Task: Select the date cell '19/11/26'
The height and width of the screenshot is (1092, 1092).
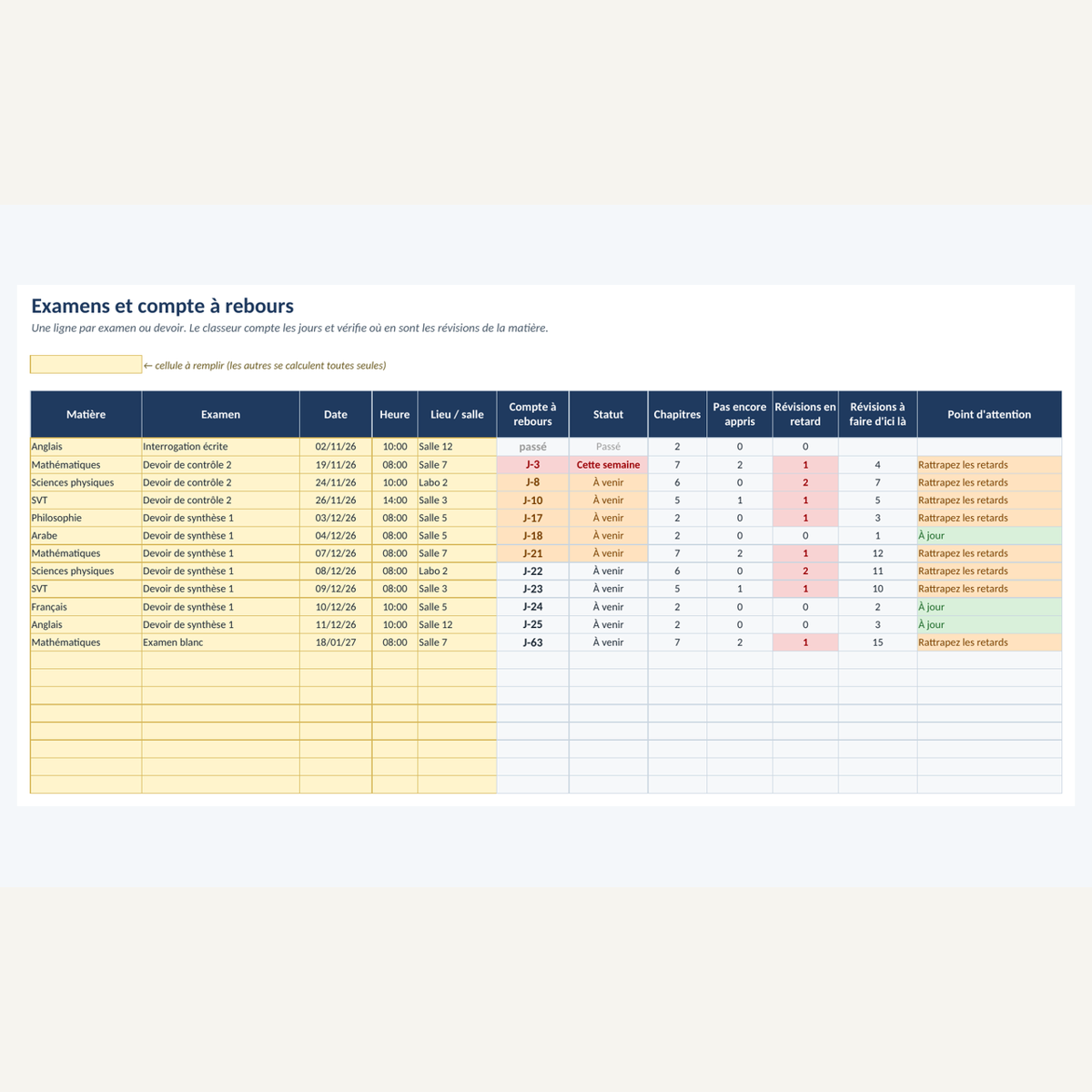Action: click(x=336, y=465)
